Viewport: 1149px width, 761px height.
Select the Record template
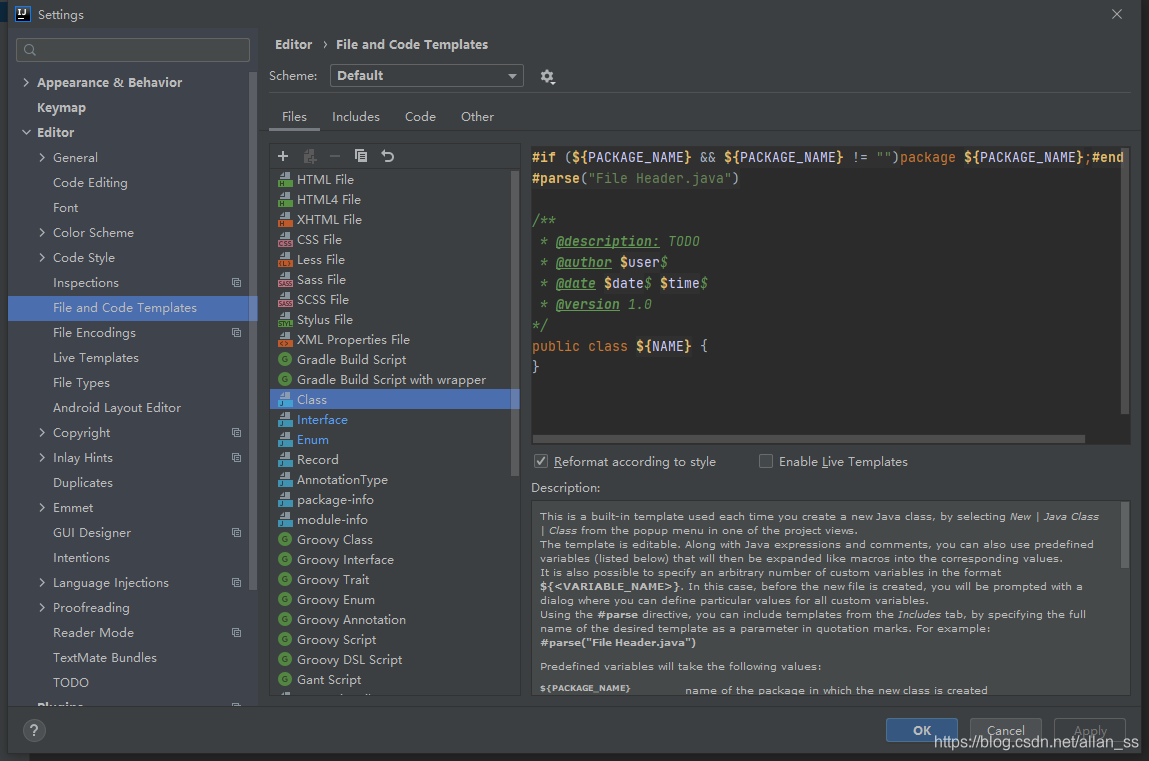point(394,459)
